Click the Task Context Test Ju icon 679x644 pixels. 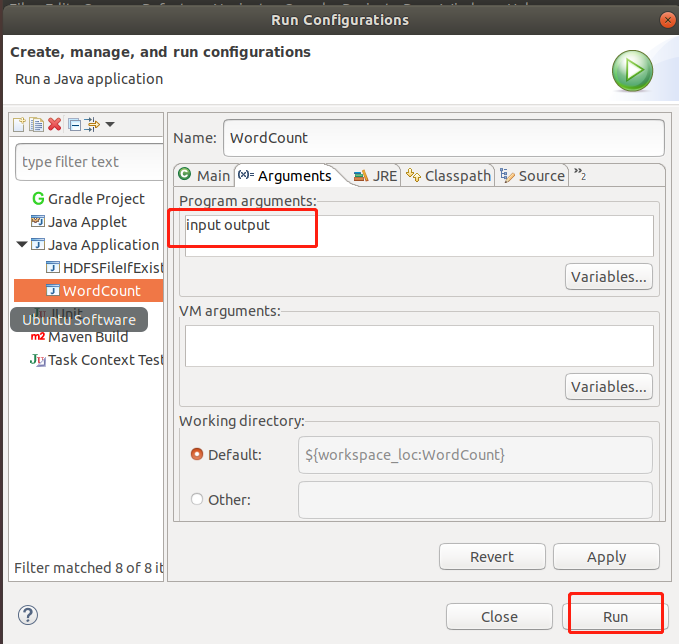click(x=38, y=360)
